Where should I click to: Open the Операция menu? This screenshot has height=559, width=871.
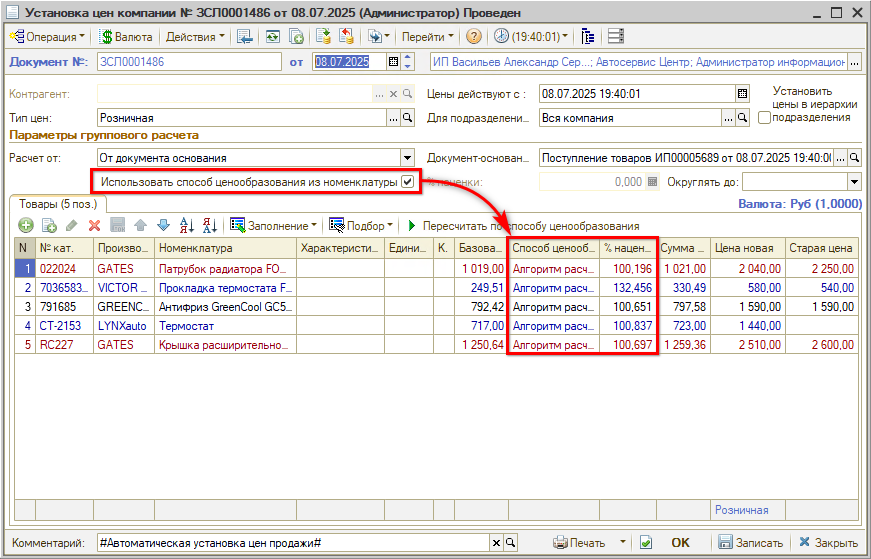pos(48,37)
